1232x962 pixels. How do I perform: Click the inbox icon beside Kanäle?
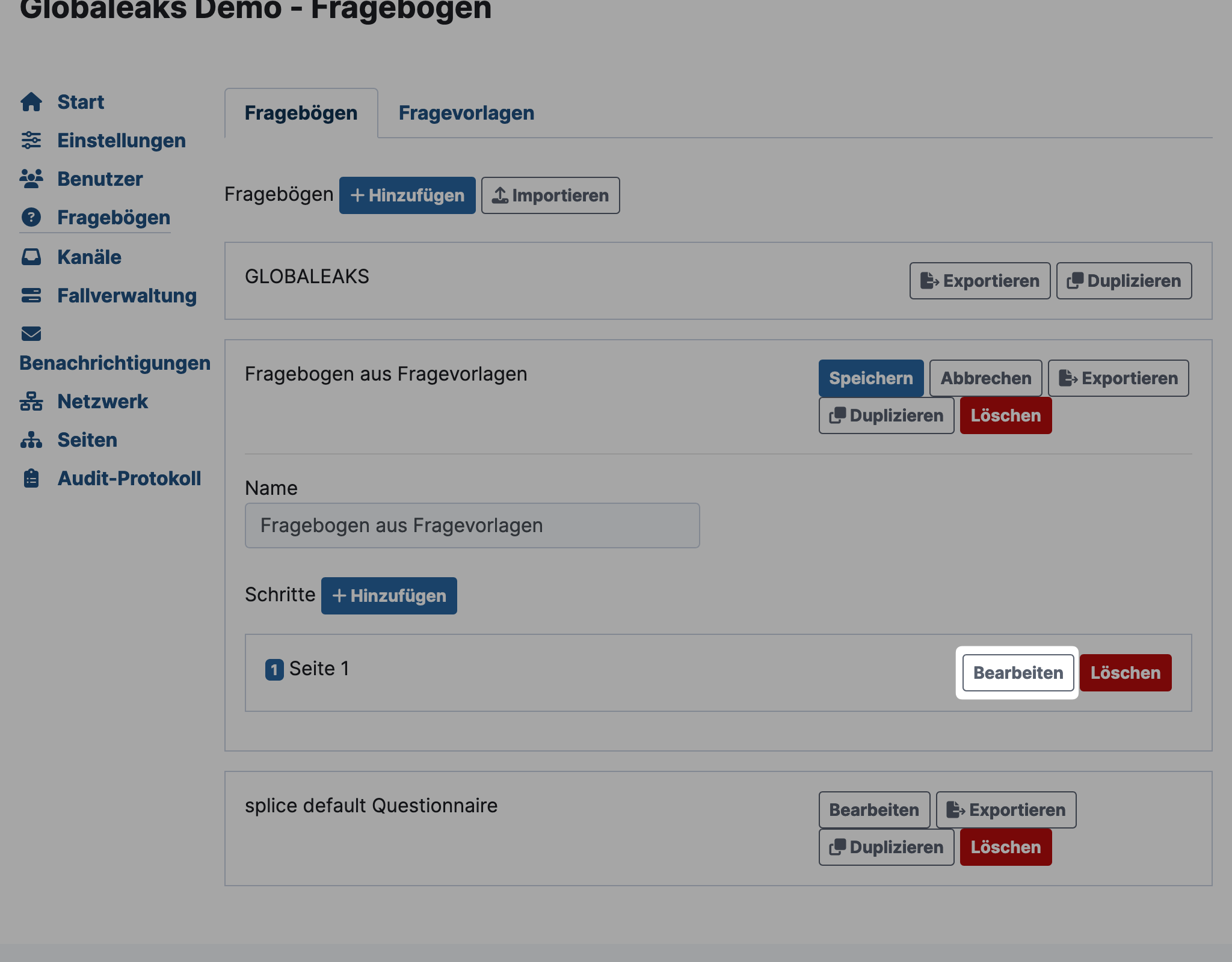[31, 257]
